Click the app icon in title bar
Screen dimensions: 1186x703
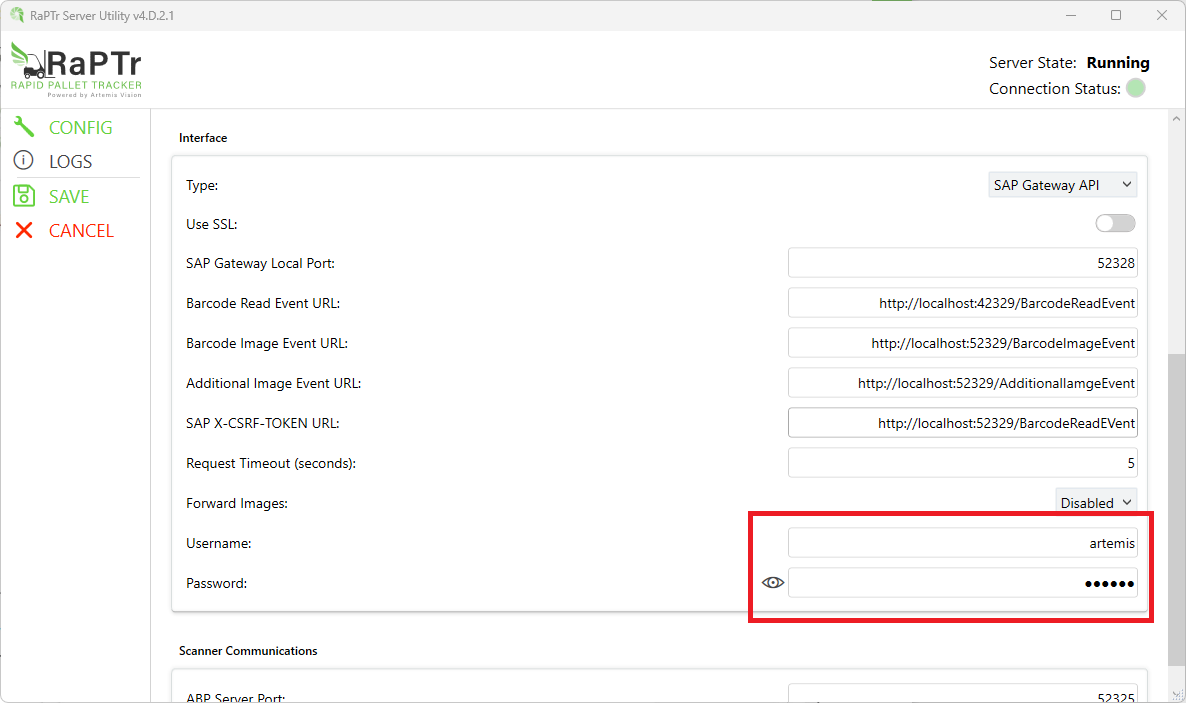(x=17, y=15)
